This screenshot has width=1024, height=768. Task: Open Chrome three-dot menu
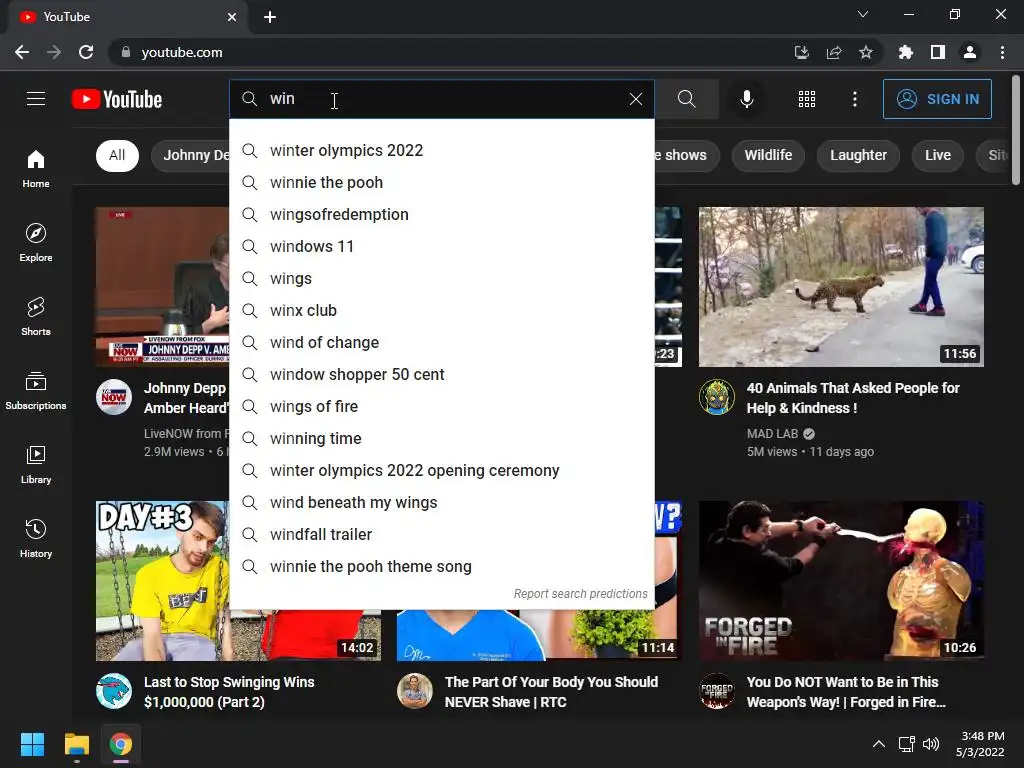point(1002,52)
